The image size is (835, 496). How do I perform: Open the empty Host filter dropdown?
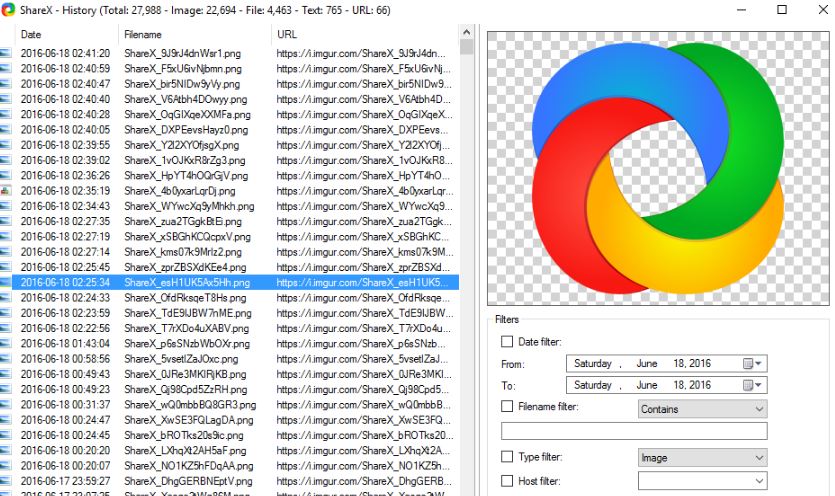[x=702, y=481]
